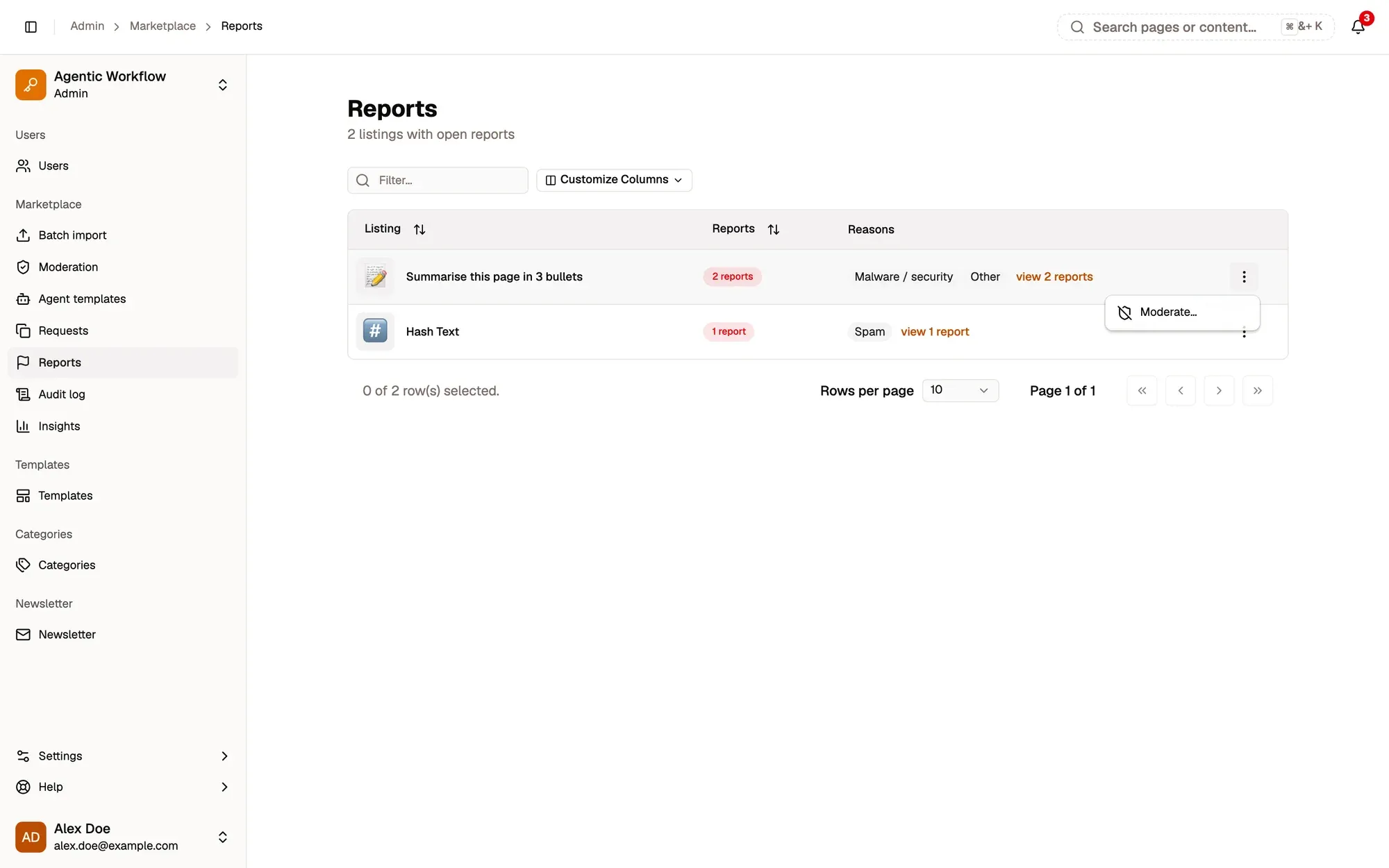Sort by Listing column
The height and width of the screenshot is (868, 1389).
[x=394, y=229]
